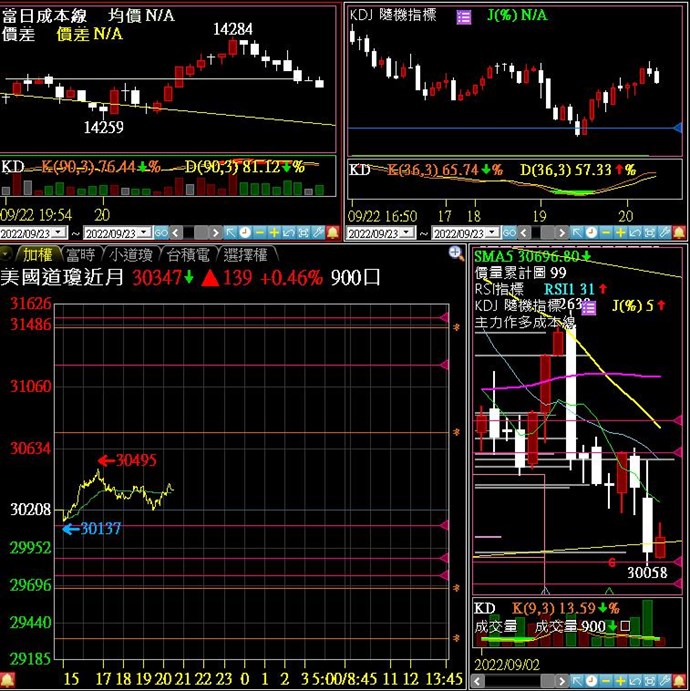Click the SMA5 30696.80 indicator label
Viewport: 690px width, 691px height.
point(533,256)
